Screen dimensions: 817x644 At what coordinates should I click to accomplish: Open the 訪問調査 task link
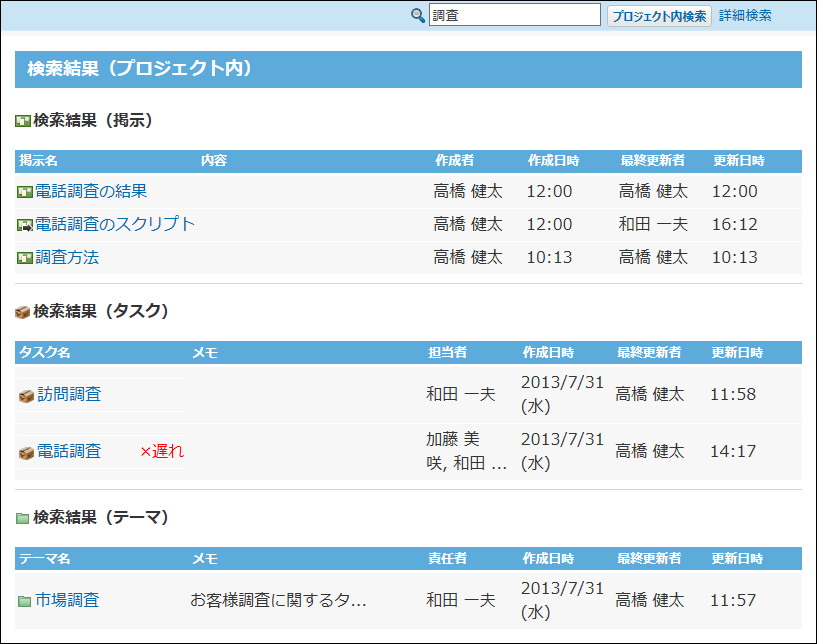point(69,395)
